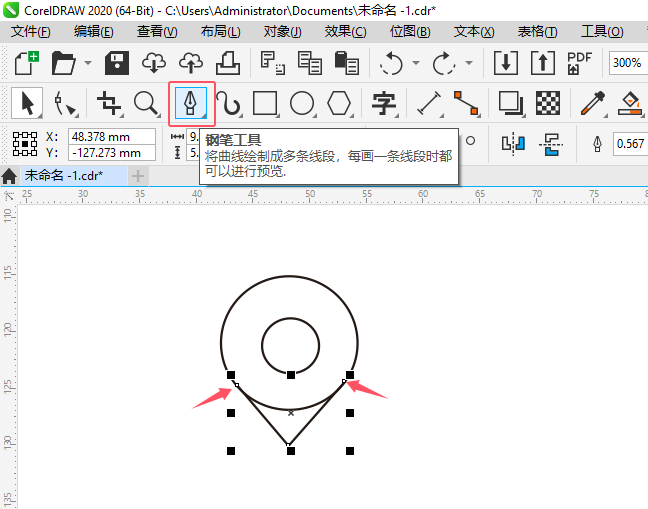
Task: Select the Crop tool
Action: click(109, 103)
